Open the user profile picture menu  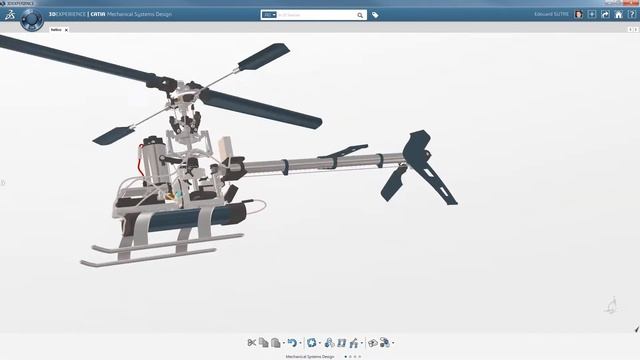point(578,14)
